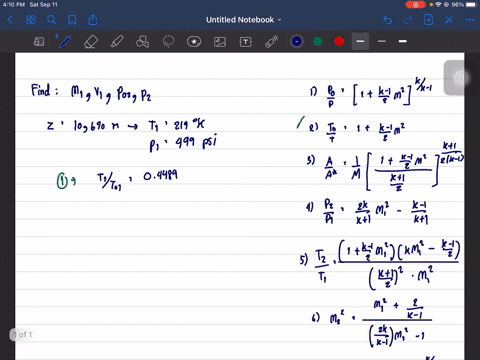Image resolution: width=480 pixels, height=360 pixels.
Task: Tap the floating assistive touch button
Action: point(460,78)
